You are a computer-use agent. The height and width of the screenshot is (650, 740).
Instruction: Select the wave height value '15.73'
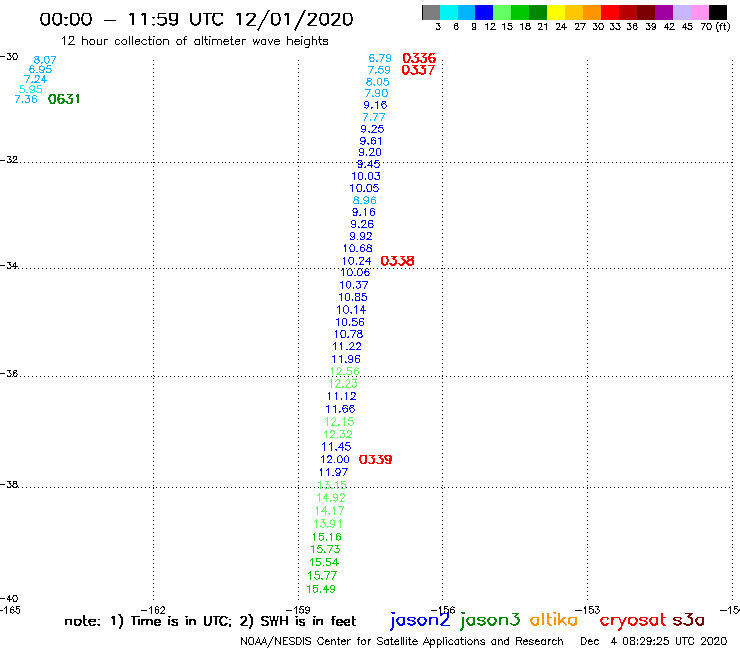pos(325,549)
